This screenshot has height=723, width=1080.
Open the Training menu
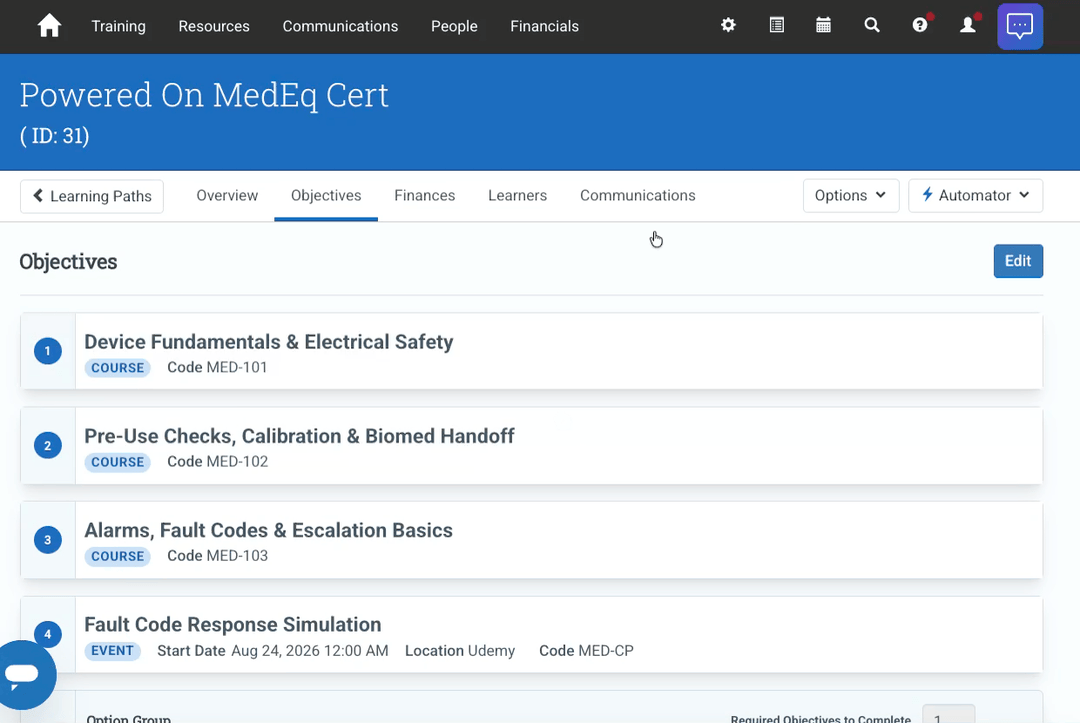click(118, 26)
